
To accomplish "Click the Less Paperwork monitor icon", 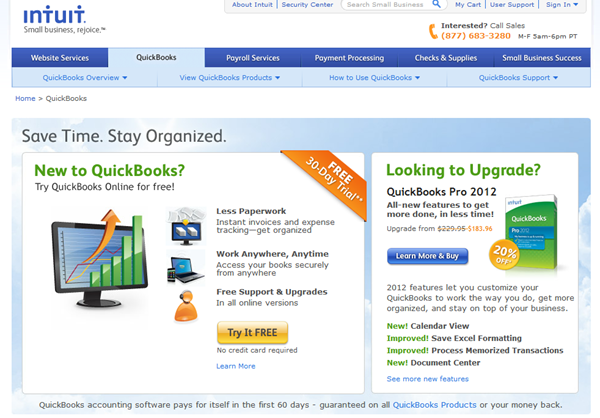I will click(186, 226).
